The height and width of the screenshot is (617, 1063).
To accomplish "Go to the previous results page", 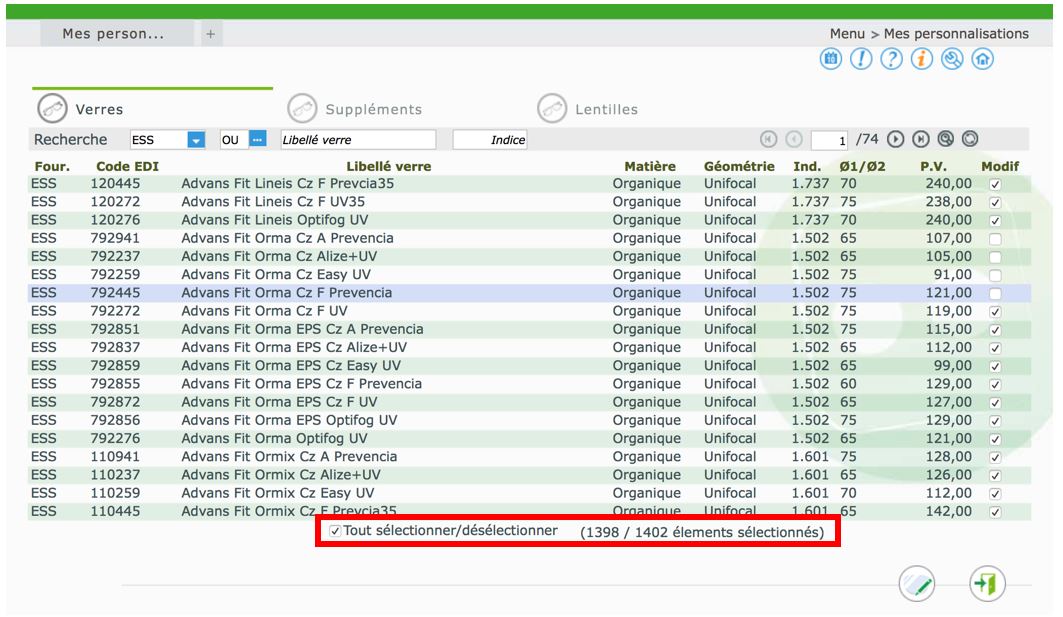I will tap(794, 139).
